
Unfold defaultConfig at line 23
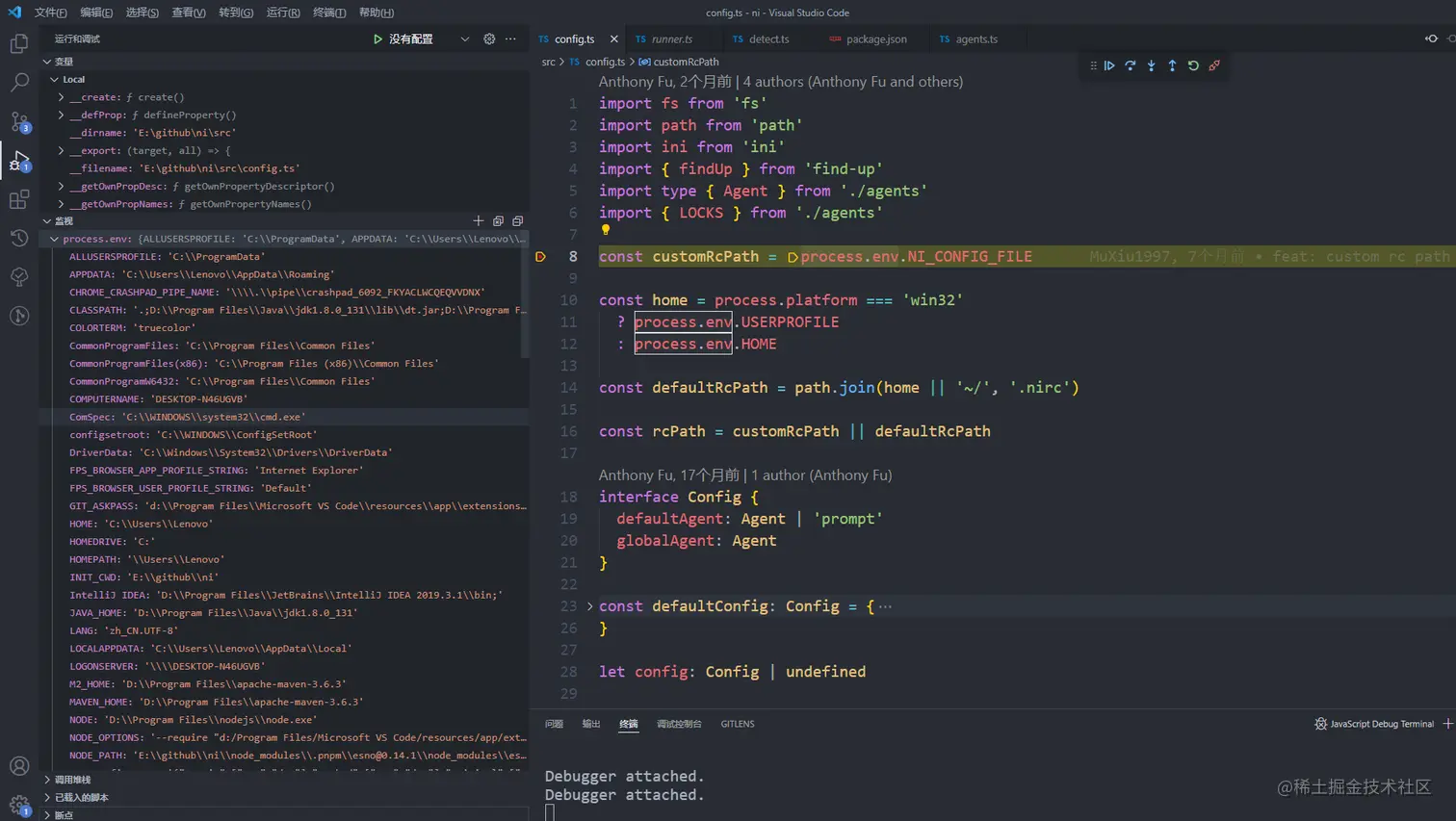tap(590, 606)
